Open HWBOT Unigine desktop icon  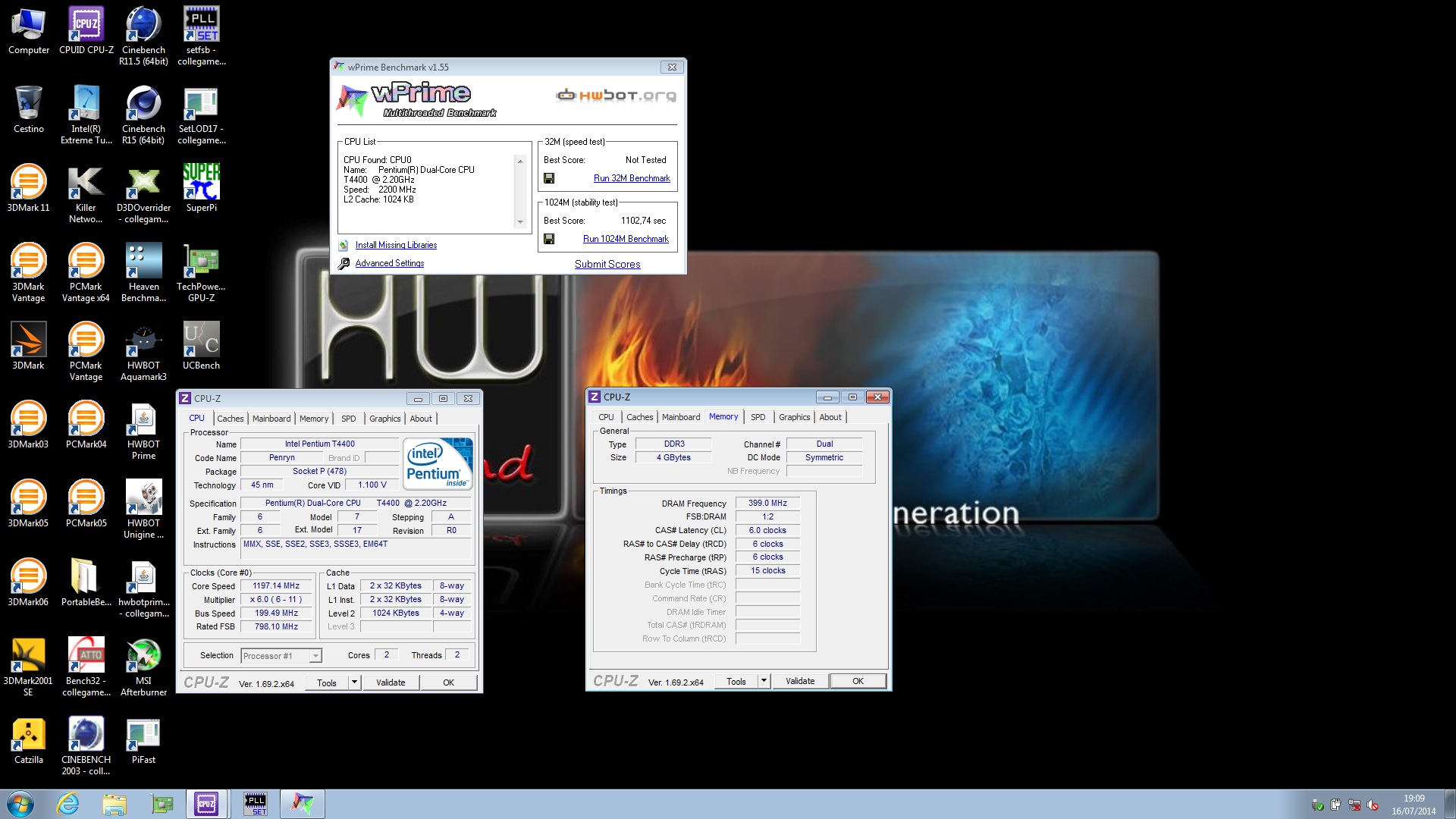pos(143,509)
